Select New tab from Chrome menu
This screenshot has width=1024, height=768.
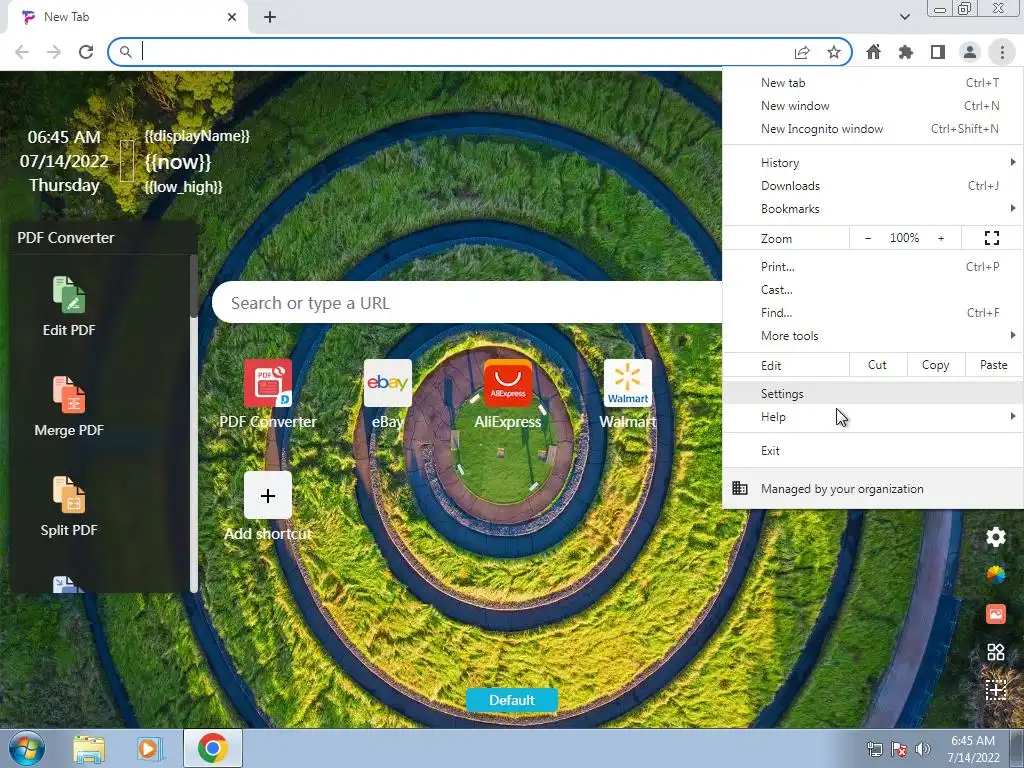click(x=872, y=83)
